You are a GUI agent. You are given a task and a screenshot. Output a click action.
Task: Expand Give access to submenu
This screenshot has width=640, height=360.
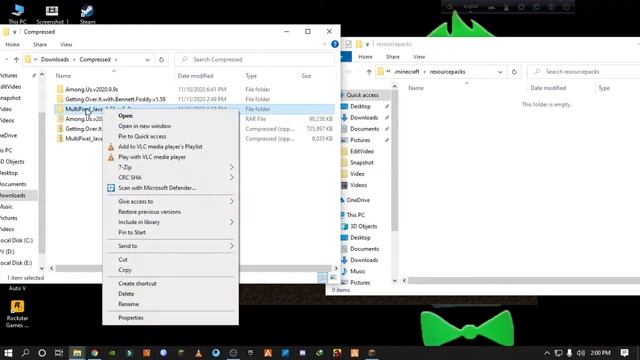[x=171, y=202]
